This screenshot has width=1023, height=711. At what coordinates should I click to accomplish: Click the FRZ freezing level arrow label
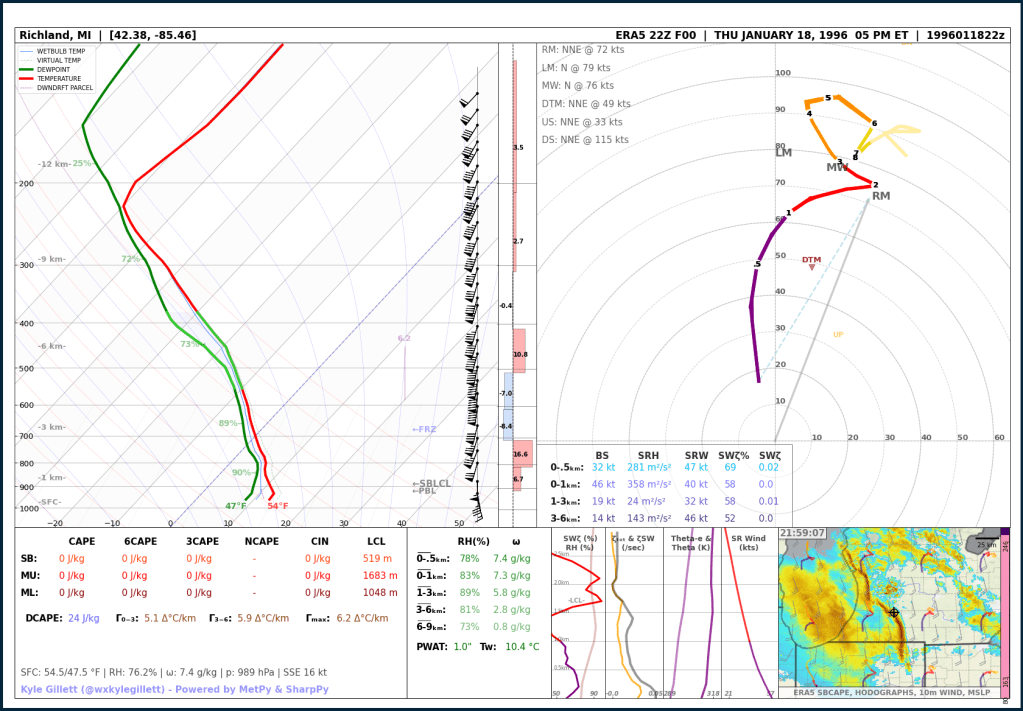[x=424, y=429]
